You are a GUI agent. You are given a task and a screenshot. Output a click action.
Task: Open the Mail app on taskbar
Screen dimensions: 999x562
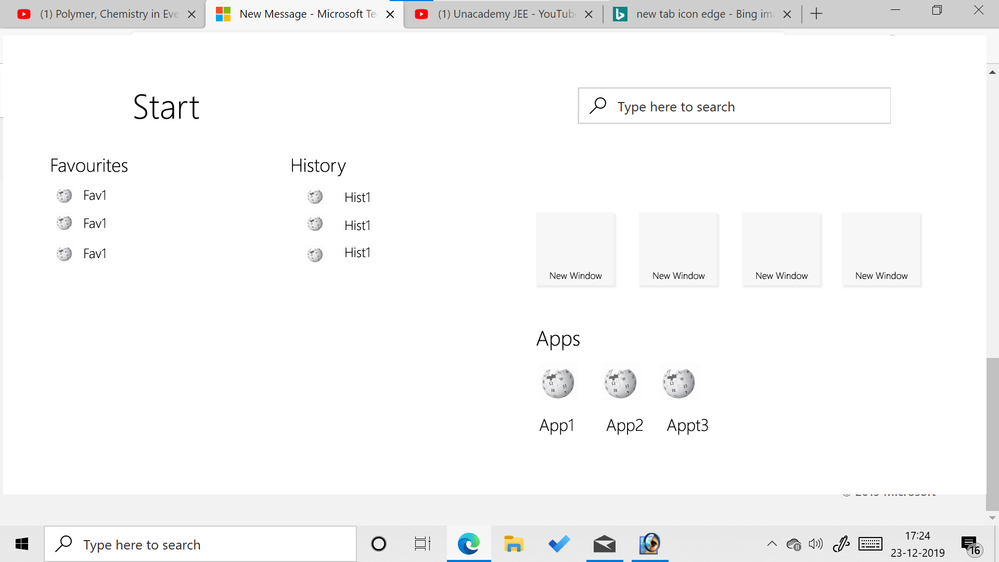pos(604,544)
